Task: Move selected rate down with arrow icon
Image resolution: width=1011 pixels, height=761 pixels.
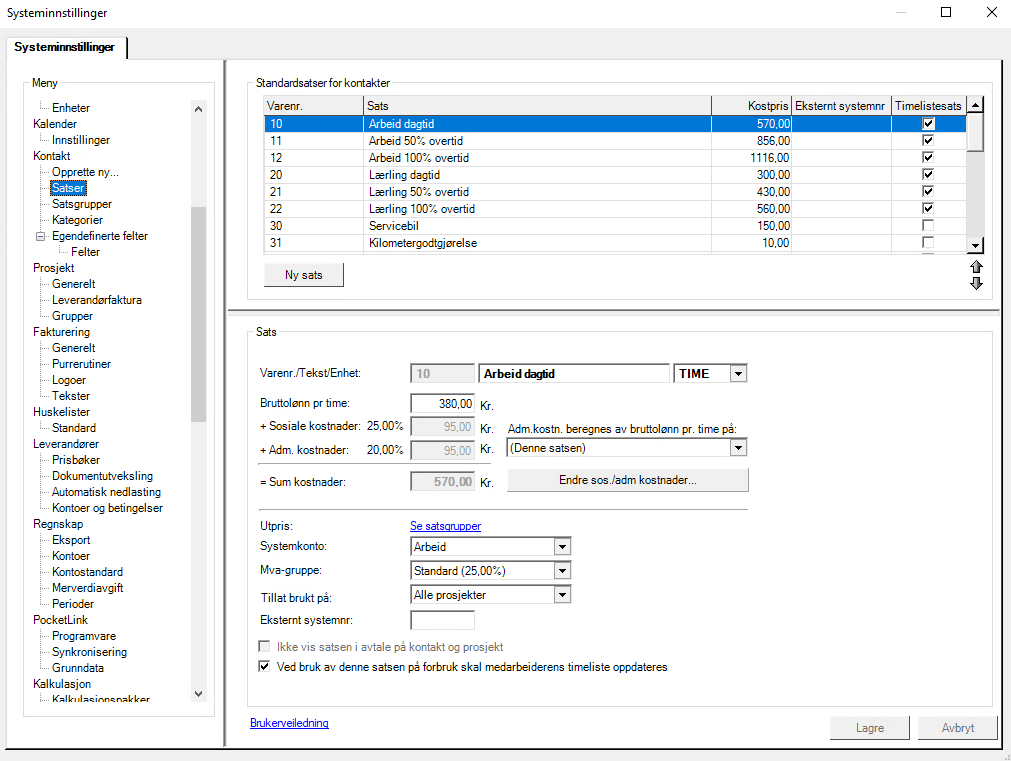Action: click(x=976, y=283)
